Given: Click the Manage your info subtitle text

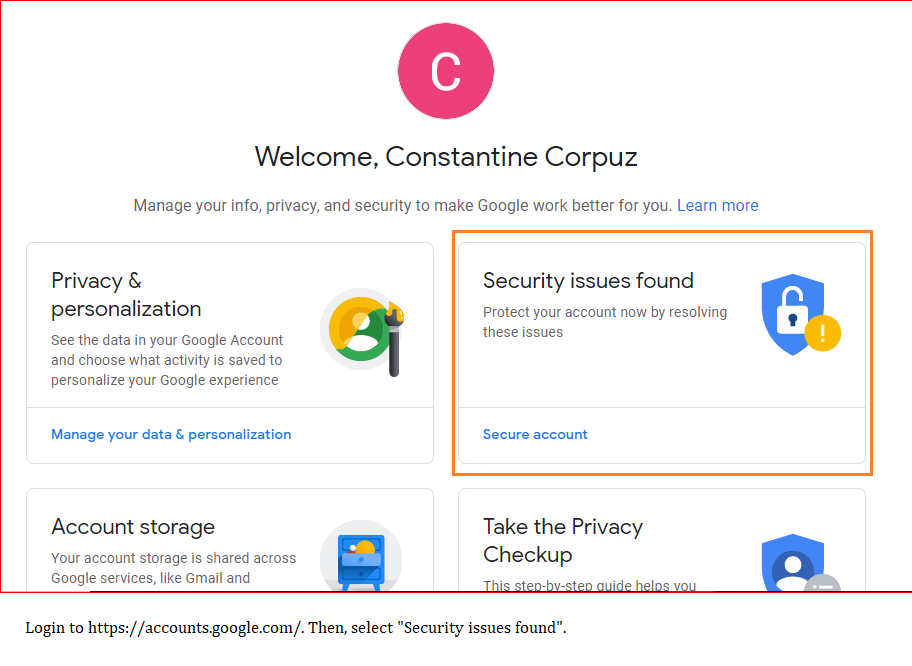Looking at the screenshot, I should (402, 205).
